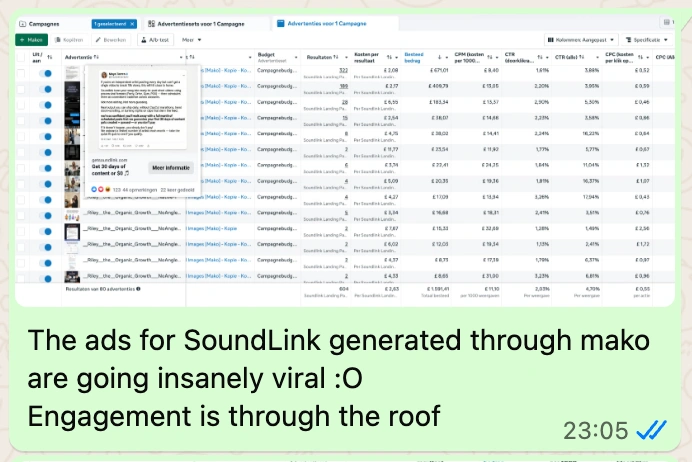Click sort arrows next to CTR (alle) header
Screen dimensions: 692x462
tap(582, 57)
